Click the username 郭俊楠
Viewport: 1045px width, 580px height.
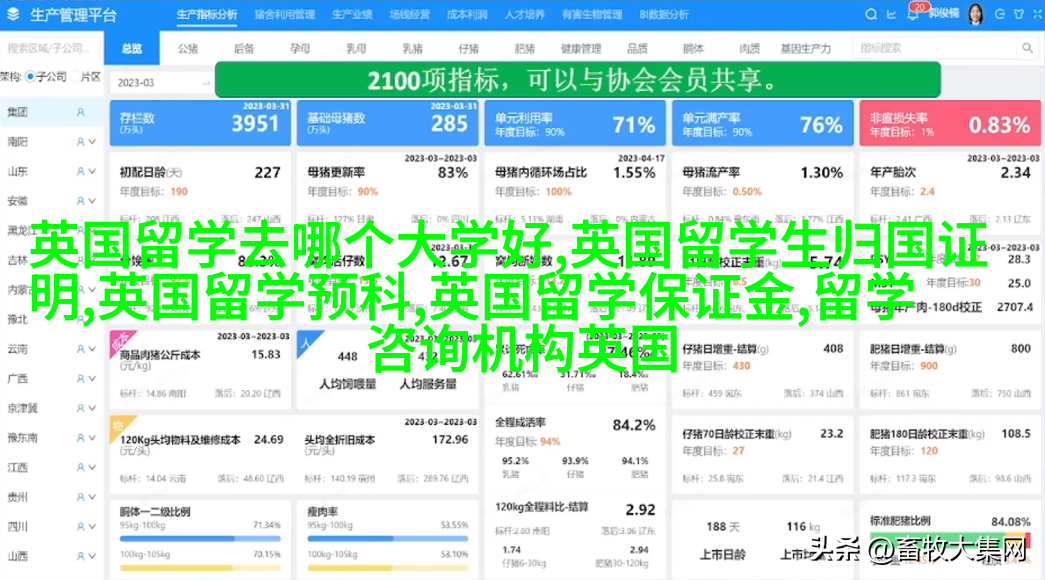[x=944, y=14]
